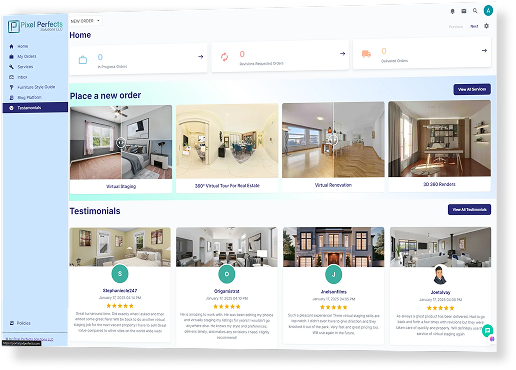
Task: Select Testimonials in the sidebar
Action: pyautogui.click(x=35, y=108)
